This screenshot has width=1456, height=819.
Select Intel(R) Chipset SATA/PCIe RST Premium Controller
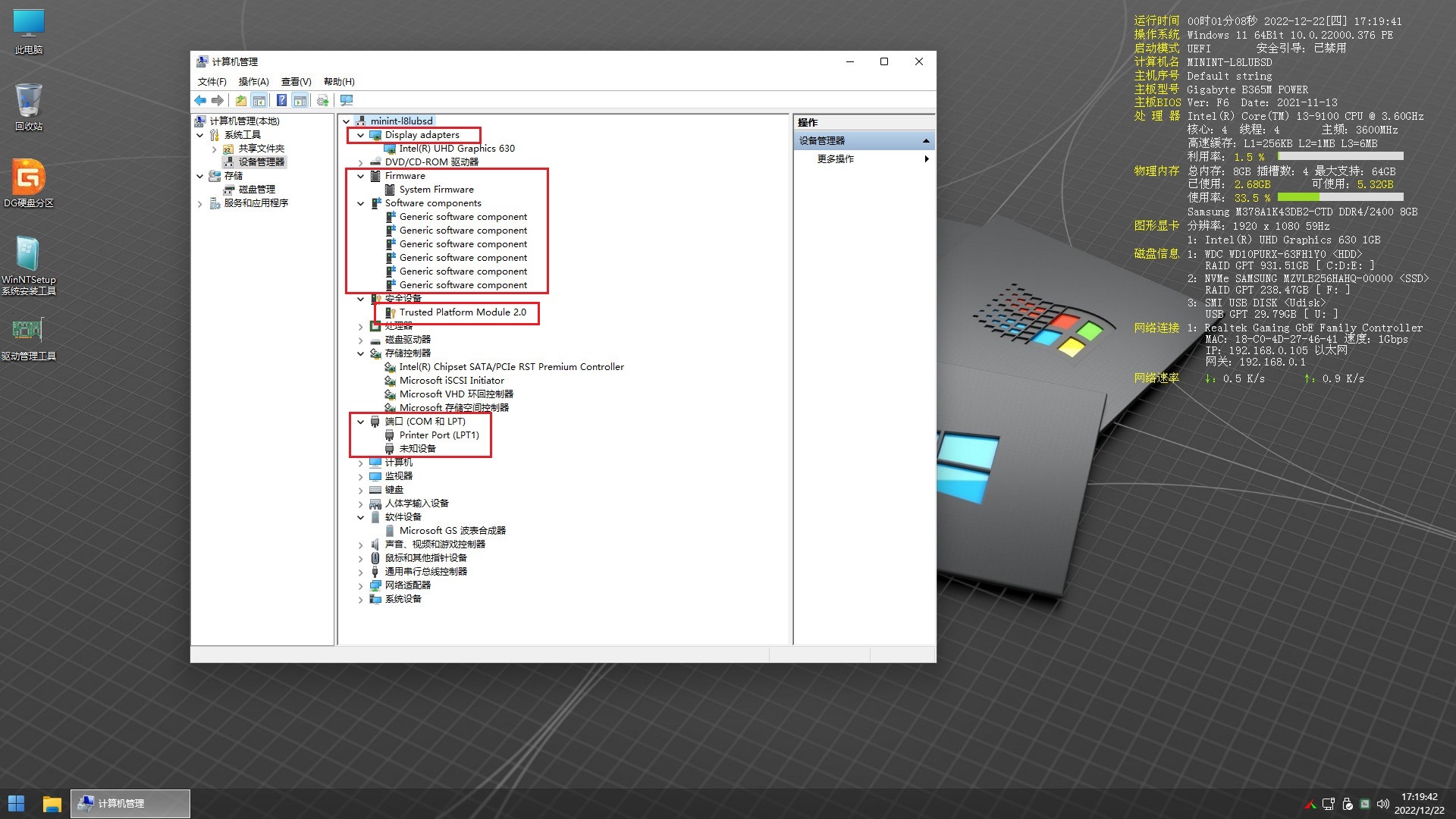(x=511, y=367)
